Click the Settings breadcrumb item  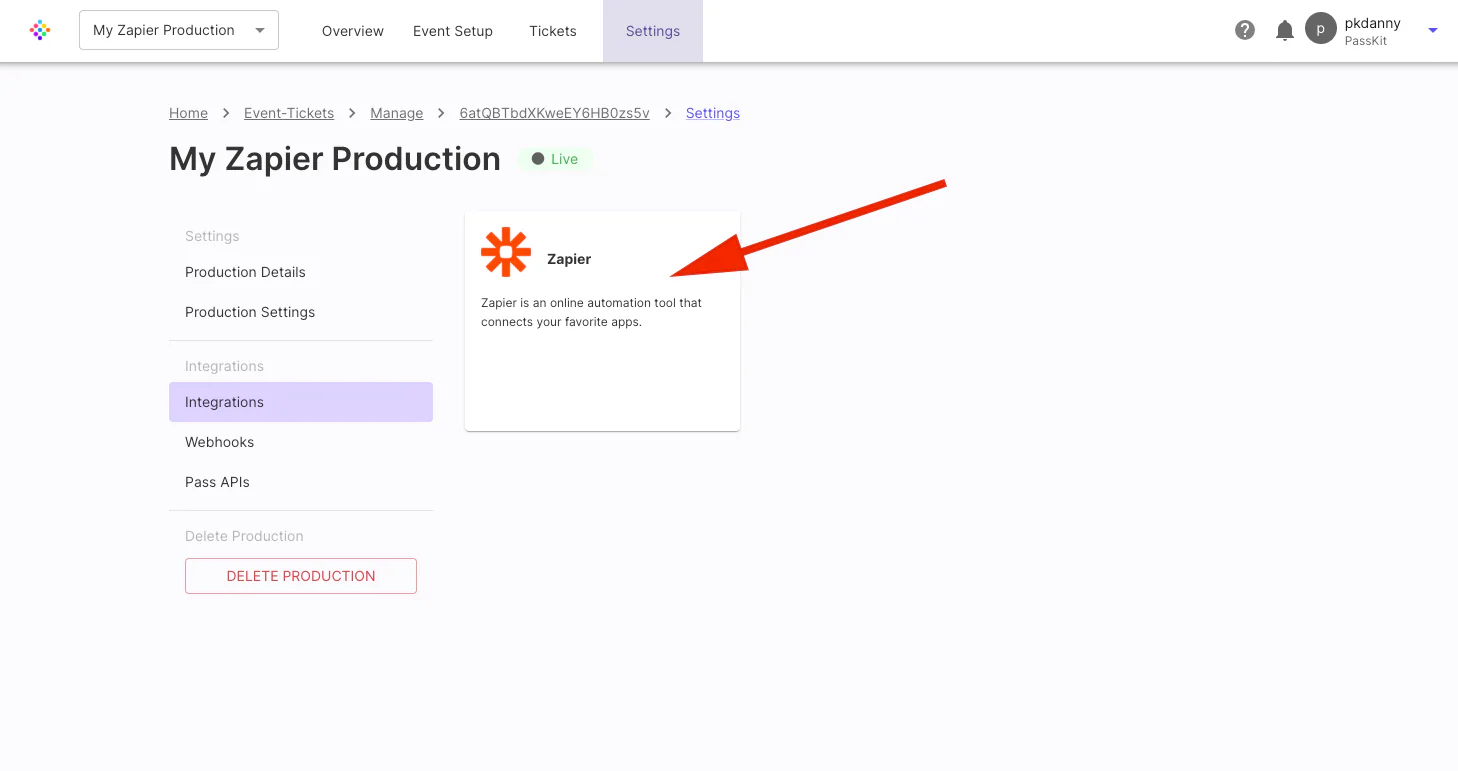click(x=713, y=113)
